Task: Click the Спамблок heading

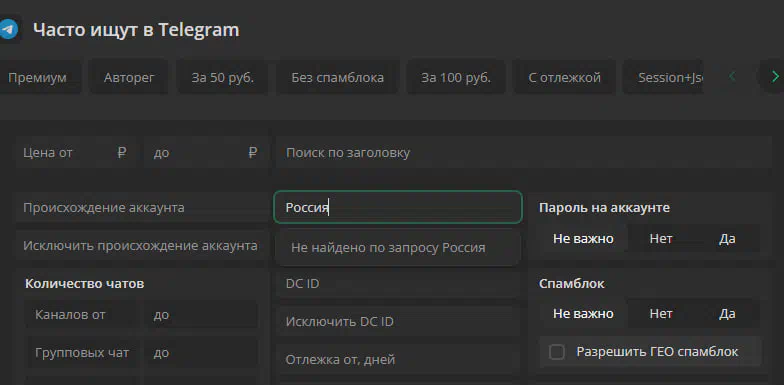Action: coord(572,284)
